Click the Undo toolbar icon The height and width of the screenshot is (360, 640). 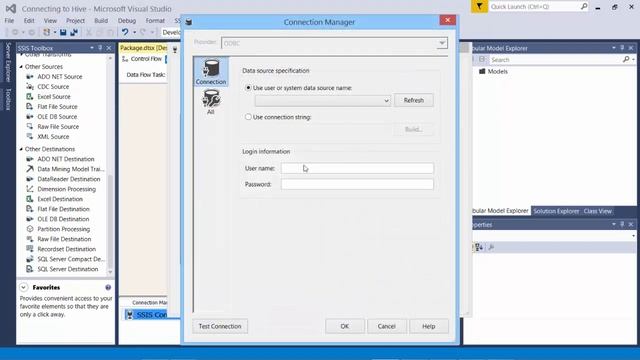click(x=125, y=32)
